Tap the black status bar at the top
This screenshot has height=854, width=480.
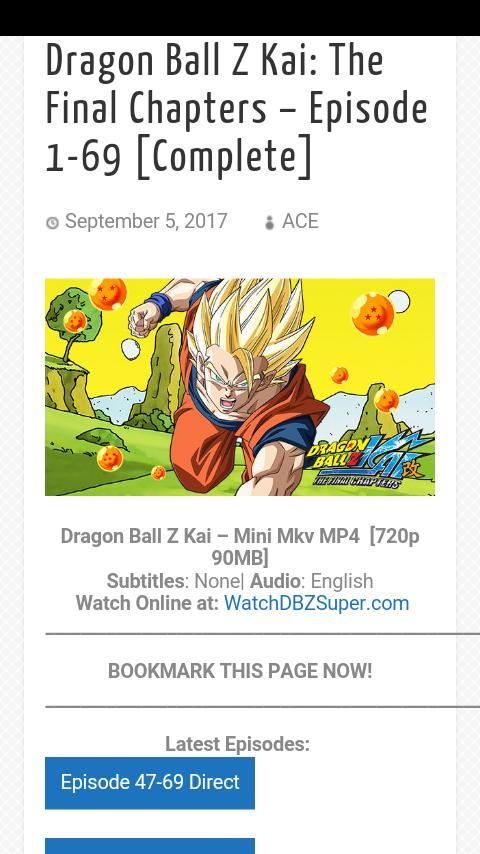click(x=240, y=18)
